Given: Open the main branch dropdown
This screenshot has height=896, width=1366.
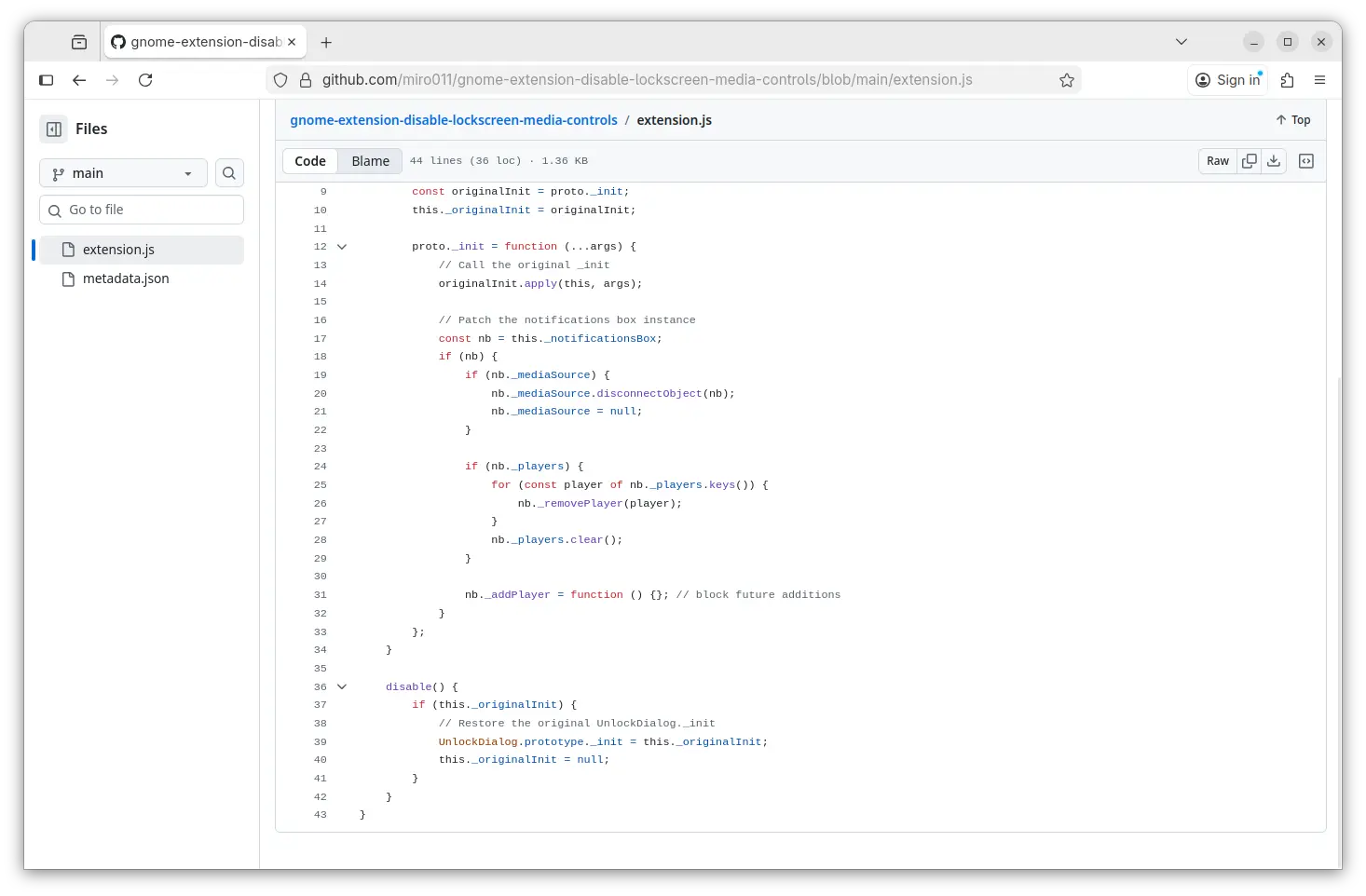Looking at the screenshot, I should pos(123,173).
